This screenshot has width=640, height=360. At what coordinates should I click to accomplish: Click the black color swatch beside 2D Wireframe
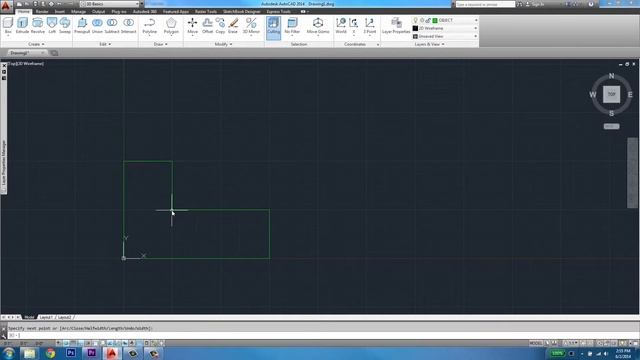click(416, 28)
